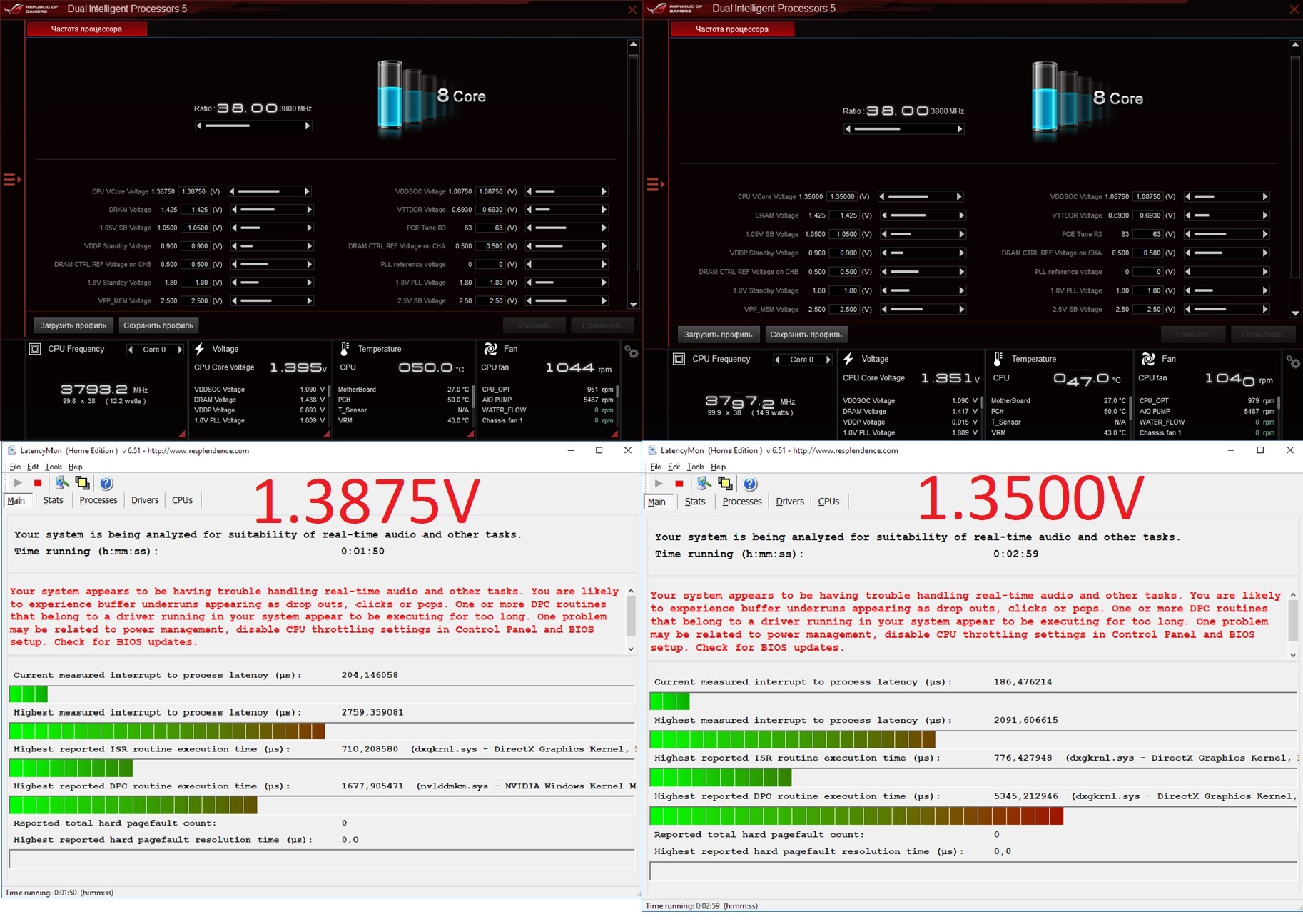Switch to the CPUs tab in right LatencyMon

828,502
